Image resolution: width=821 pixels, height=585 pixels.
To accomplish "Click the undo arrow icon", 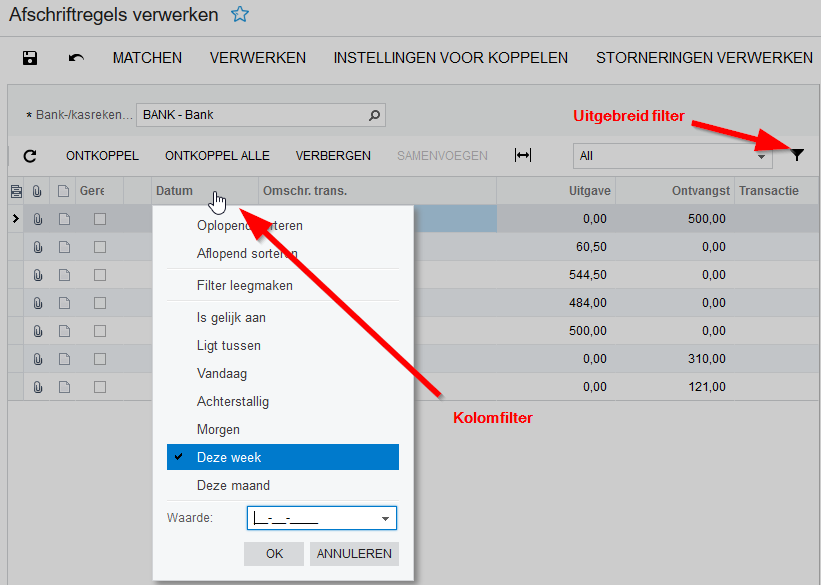I will (x=76, y=58).
